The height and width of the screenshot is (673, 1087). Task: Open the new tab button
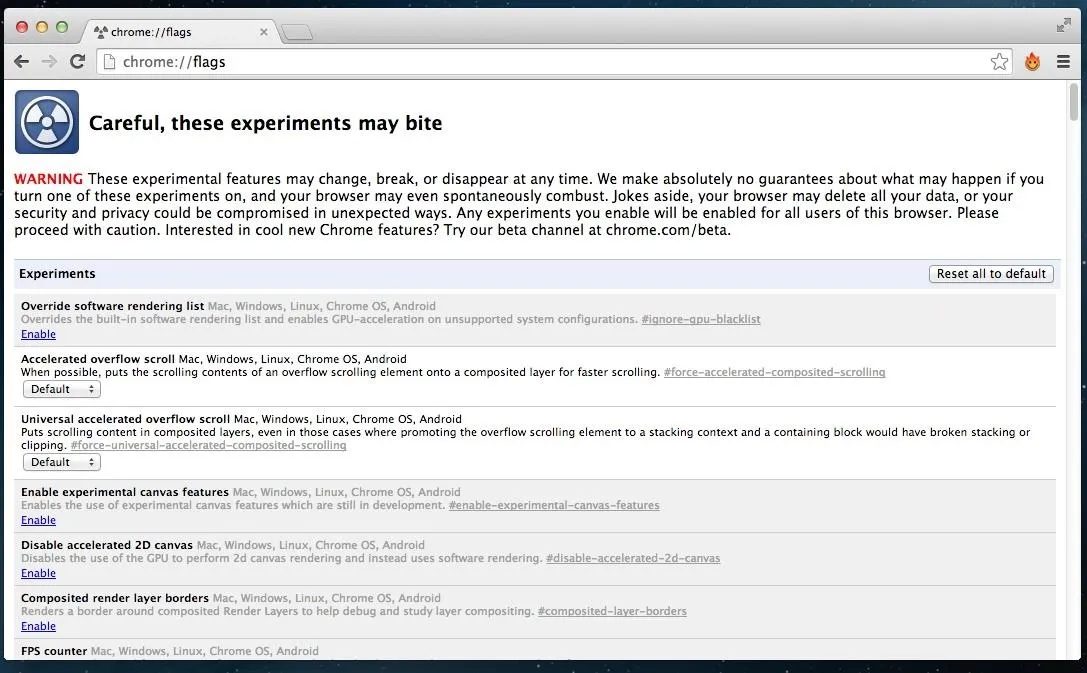pos(297,33)
